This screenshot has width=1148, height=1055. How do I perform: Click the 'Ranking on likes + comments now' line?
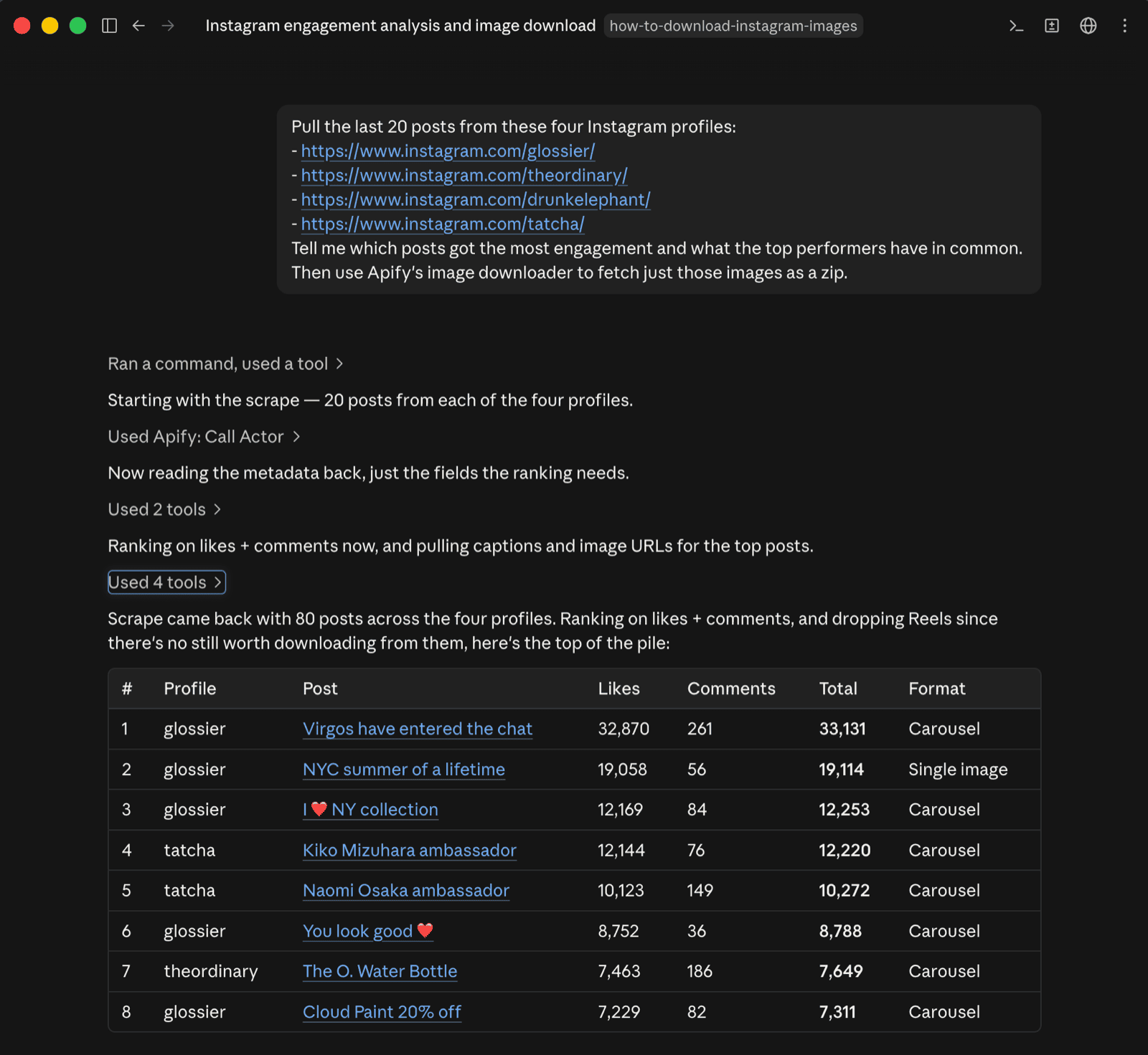[x=461, y=546]
